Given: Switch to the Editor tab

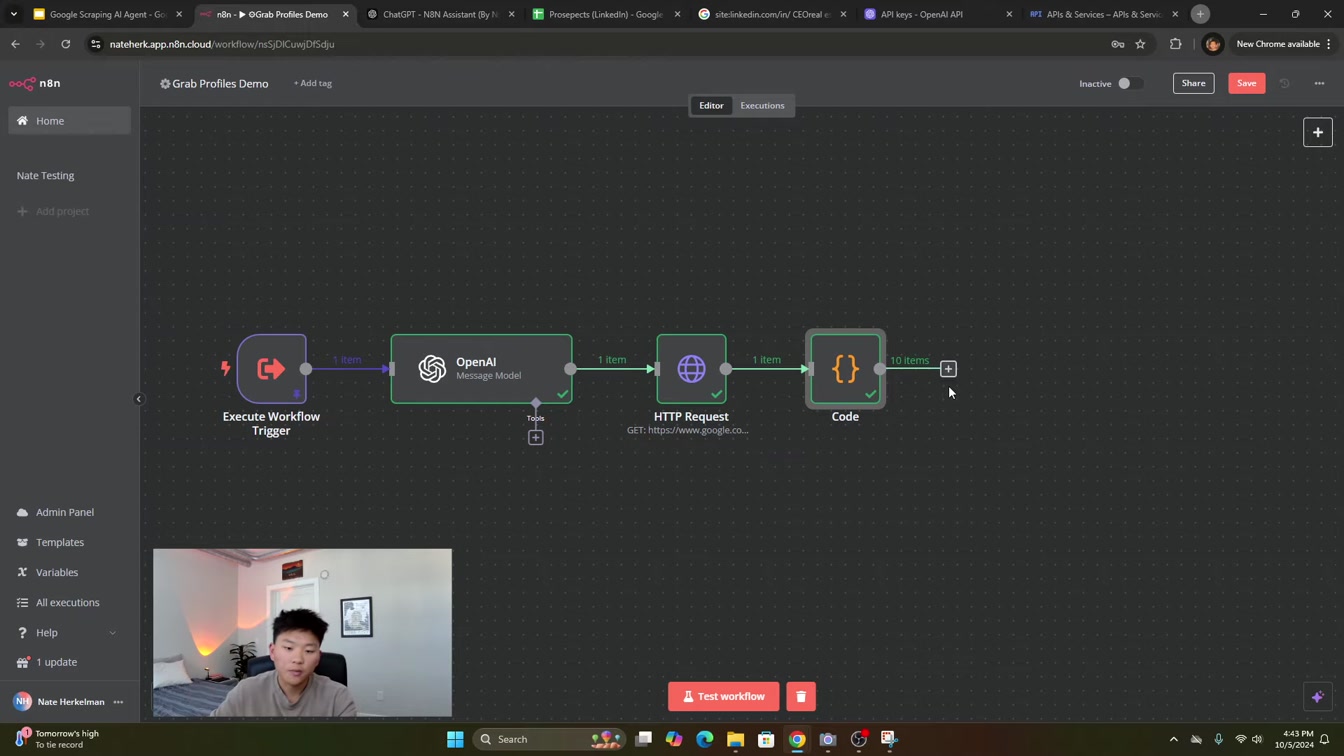Looking at the screenshot, I should (711, 106).
